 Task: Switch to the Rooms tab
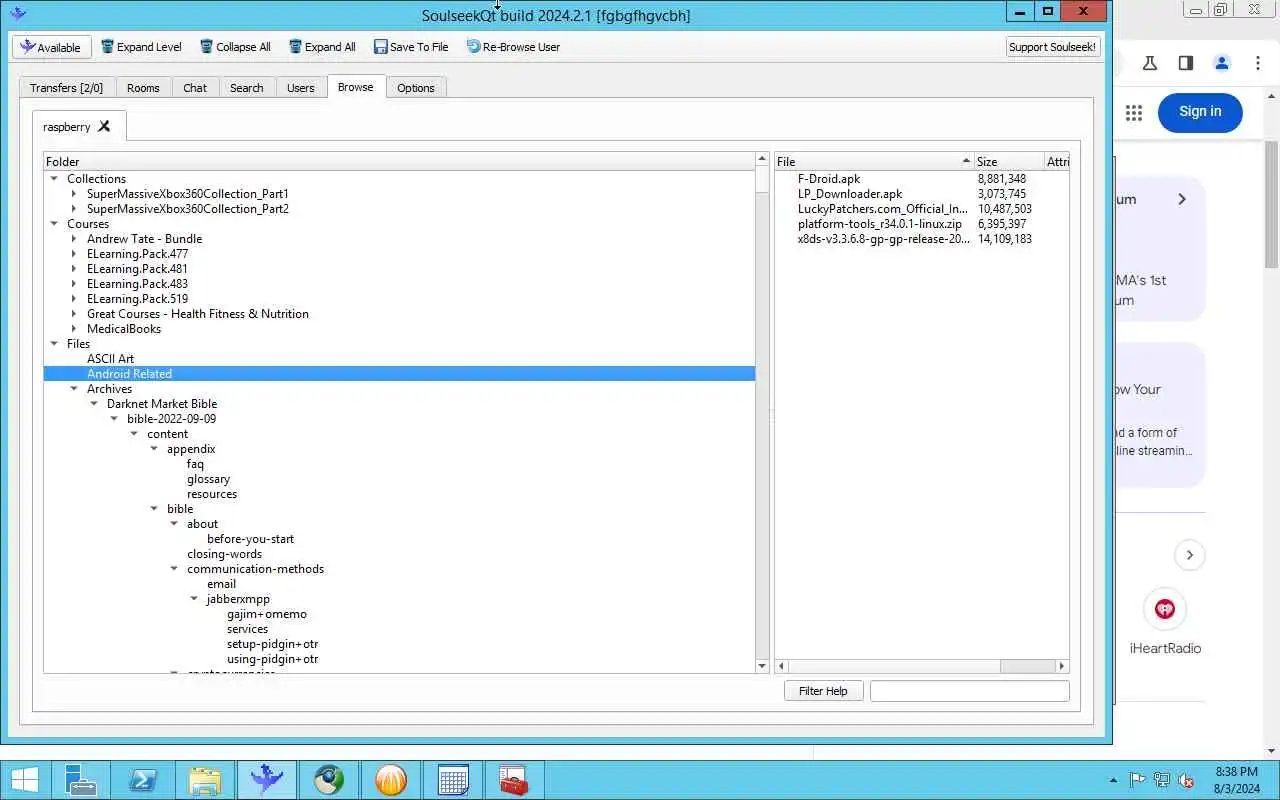click(x=143, y=88)
